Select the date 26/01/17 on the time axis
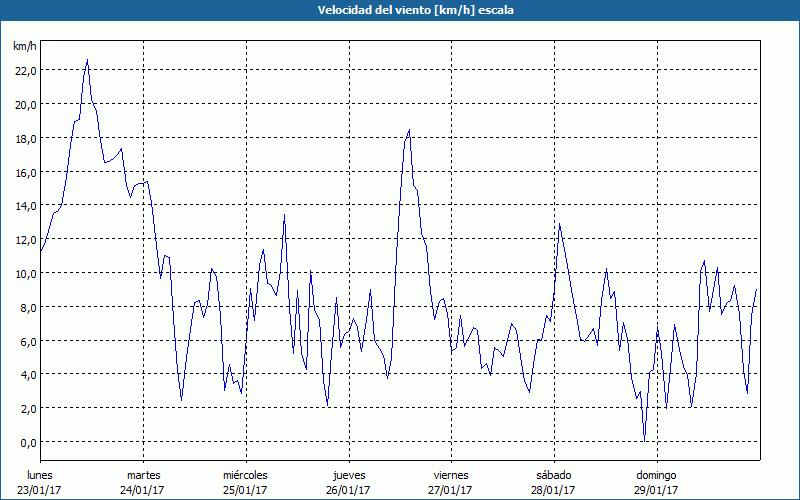 point(348,490)
